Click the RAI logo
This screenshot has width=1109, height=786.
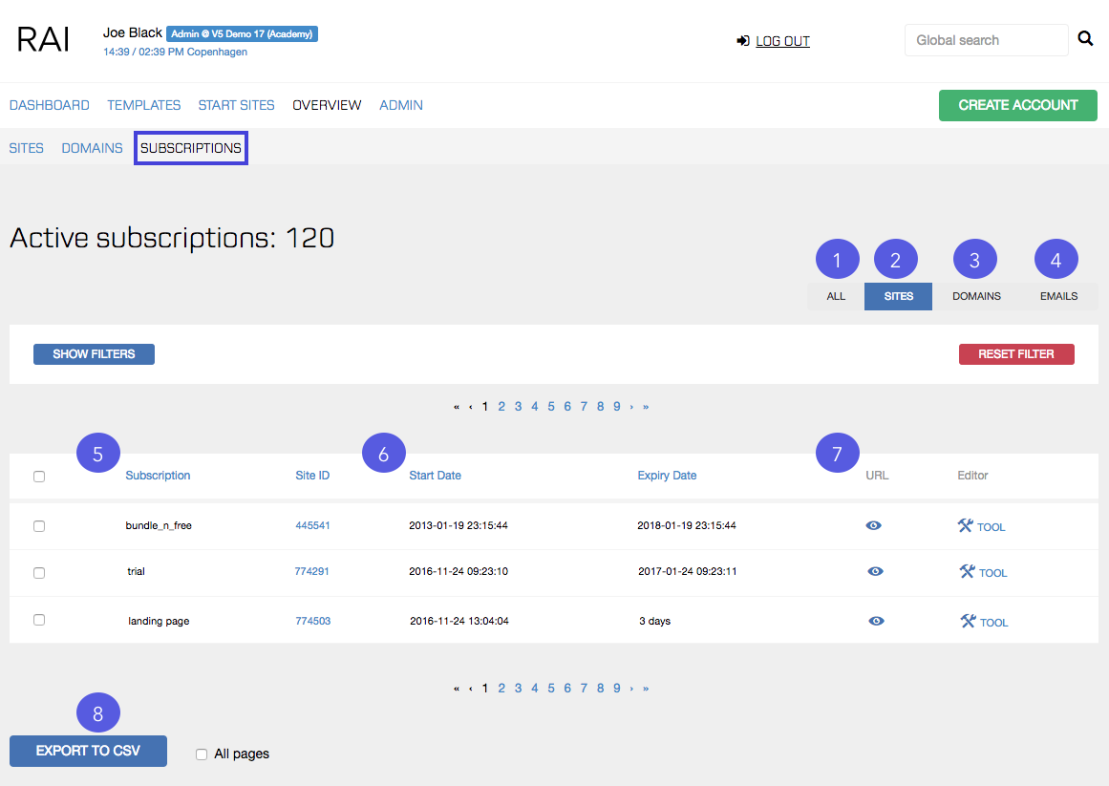click(43, 40)
